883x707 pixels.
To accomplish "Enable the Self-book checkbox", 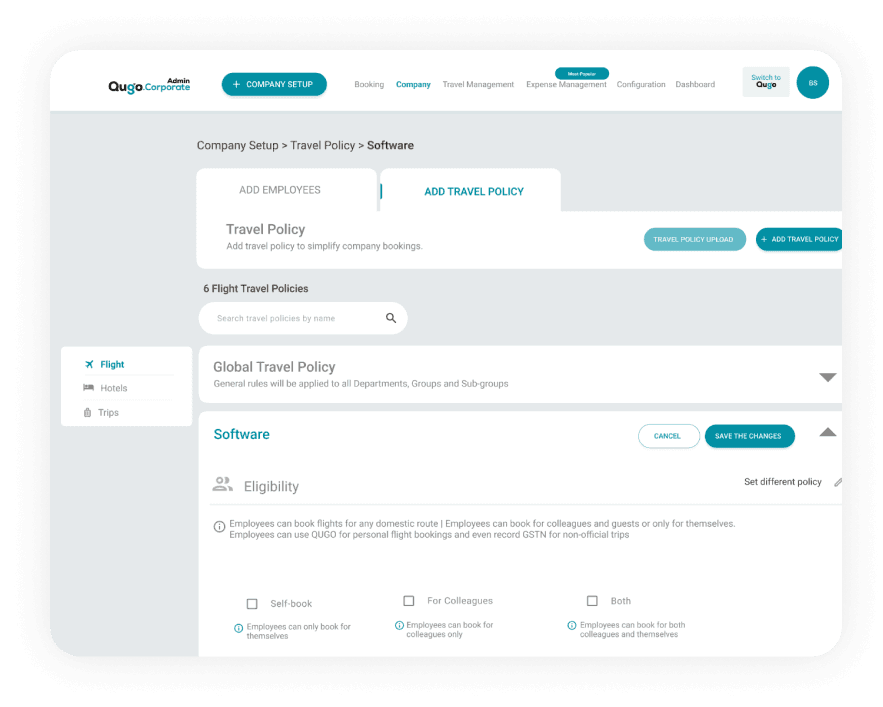I will pos(252,603).
